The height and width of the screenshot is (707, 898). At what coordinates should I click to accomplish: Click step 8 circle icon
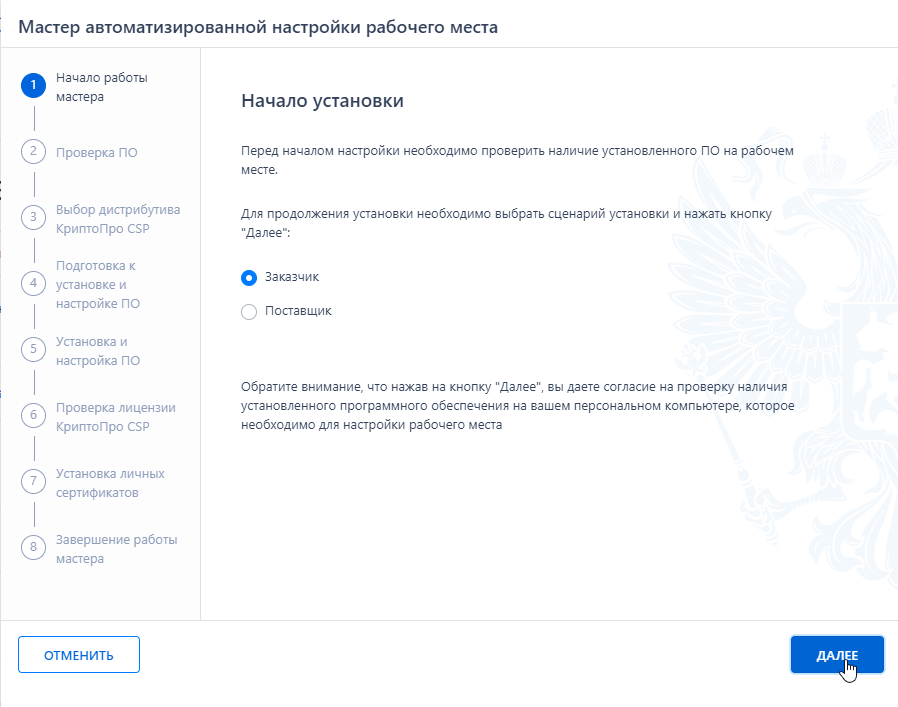(34, 547)
